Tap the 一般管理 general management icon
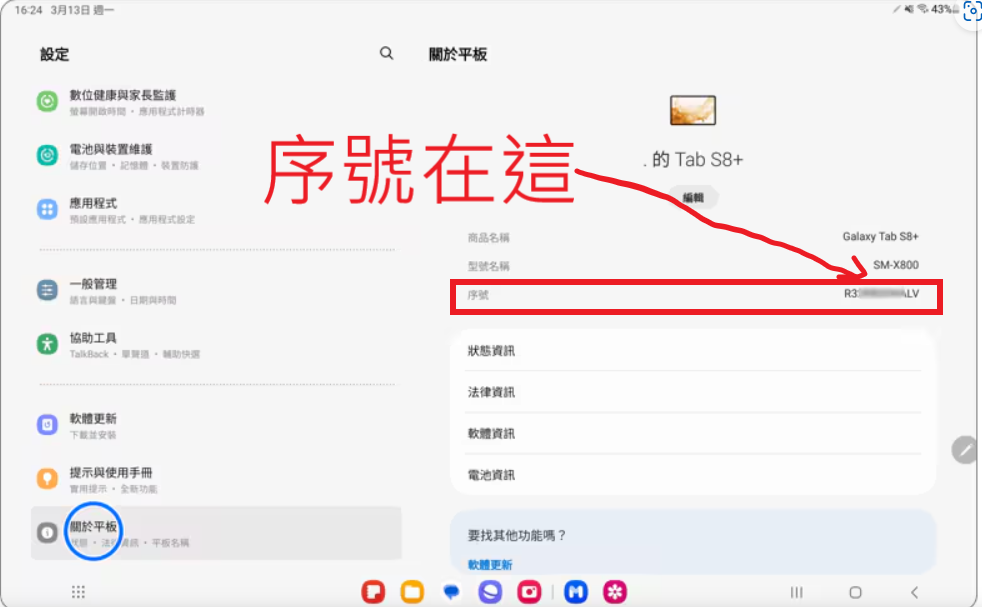Image resolution: width=982 pixels, height=607 pixels. point(47,291)
